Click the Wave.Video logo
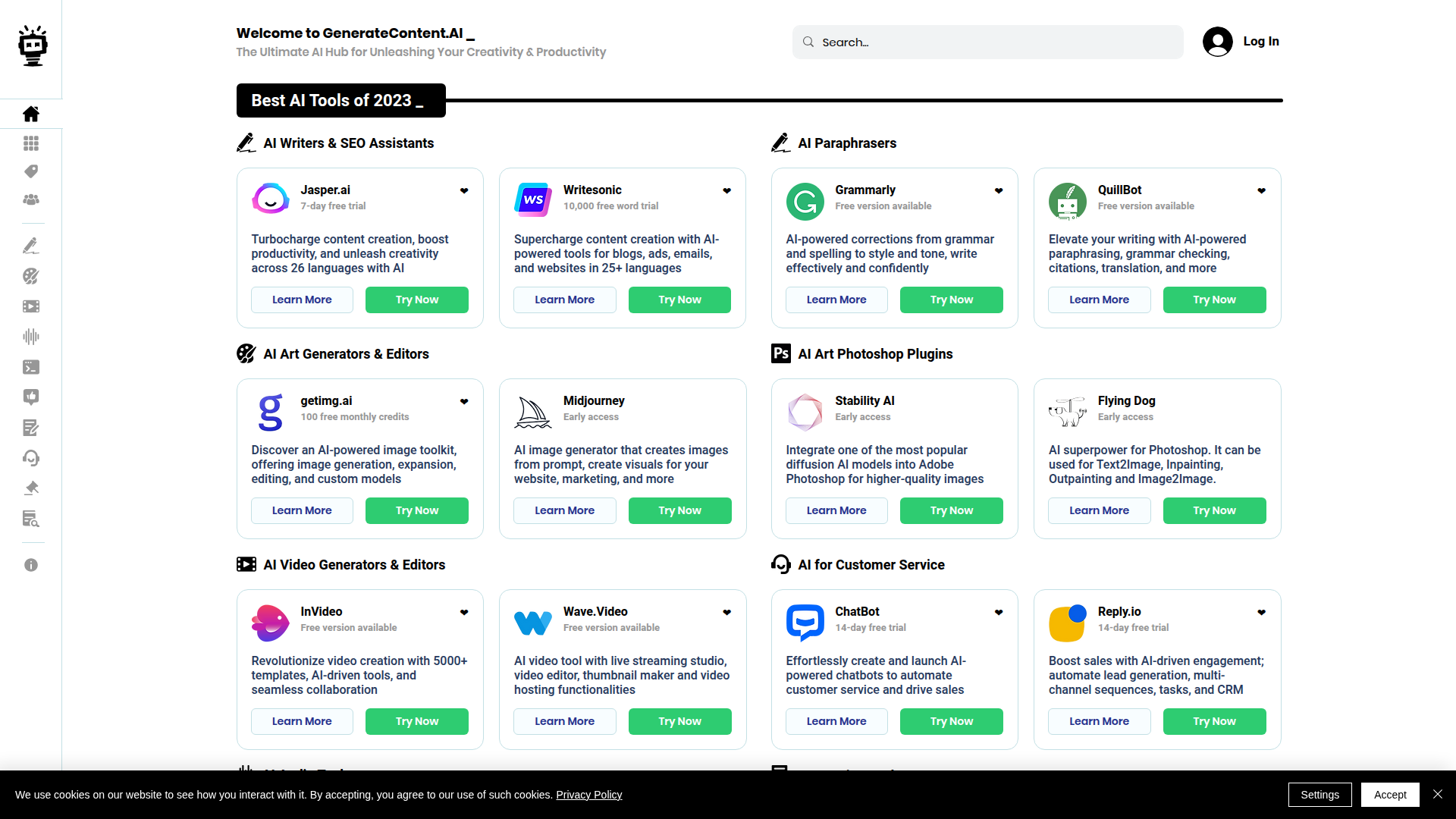Screen dimensions: 1456x819 (x=533, y=623)
